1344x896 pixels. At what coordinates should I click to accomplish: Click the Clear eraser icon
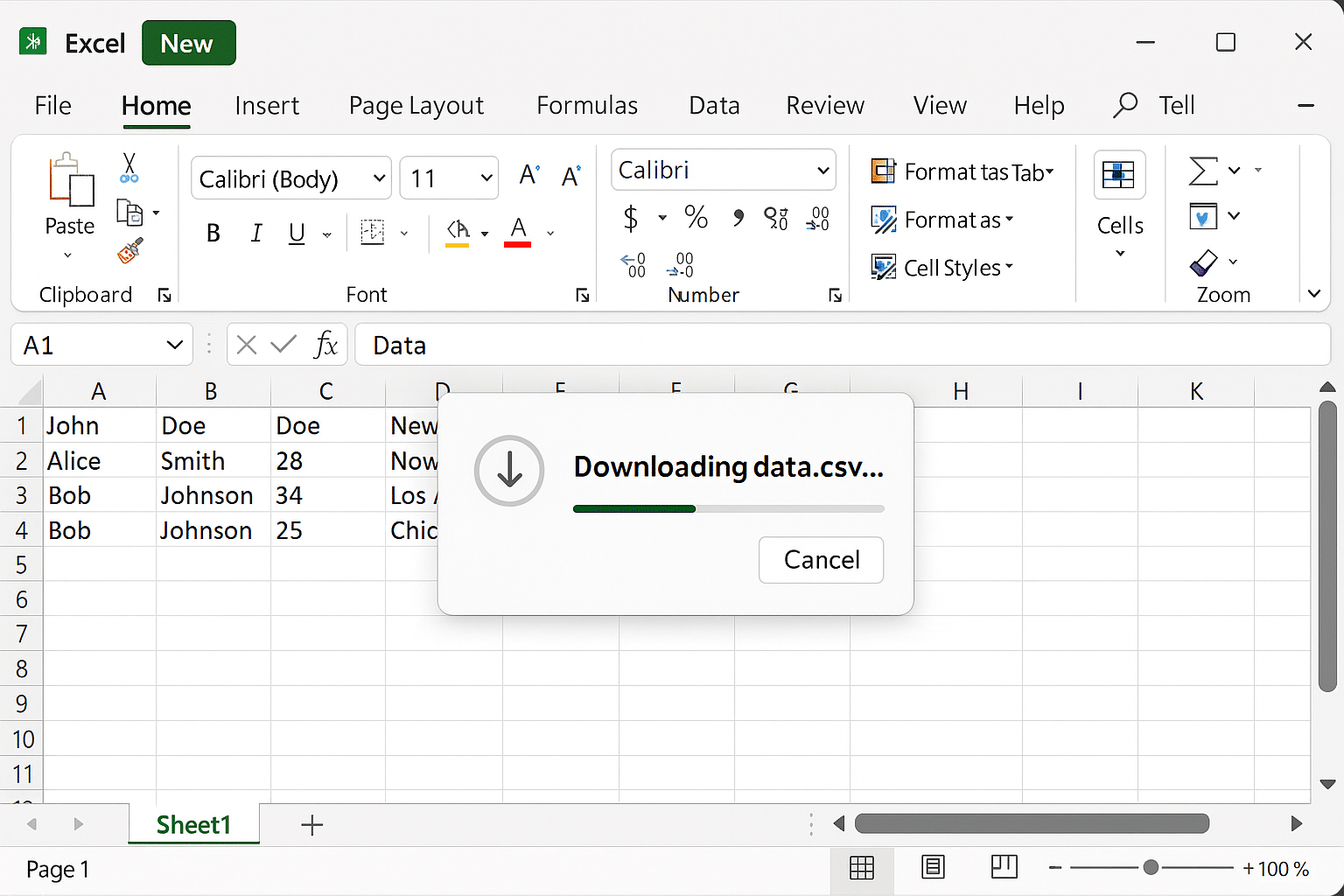[x=1203, y=262]
